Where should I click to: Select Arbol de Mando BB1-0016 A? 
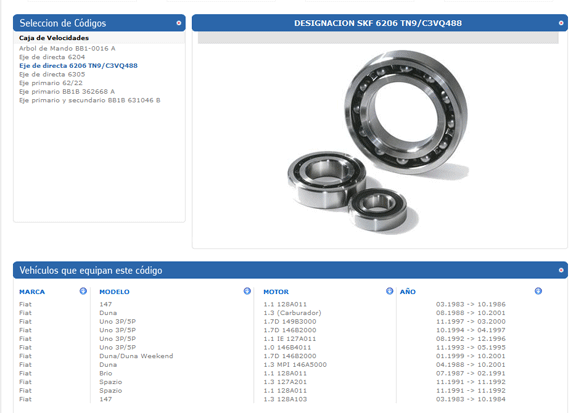(x=67, y=49)
